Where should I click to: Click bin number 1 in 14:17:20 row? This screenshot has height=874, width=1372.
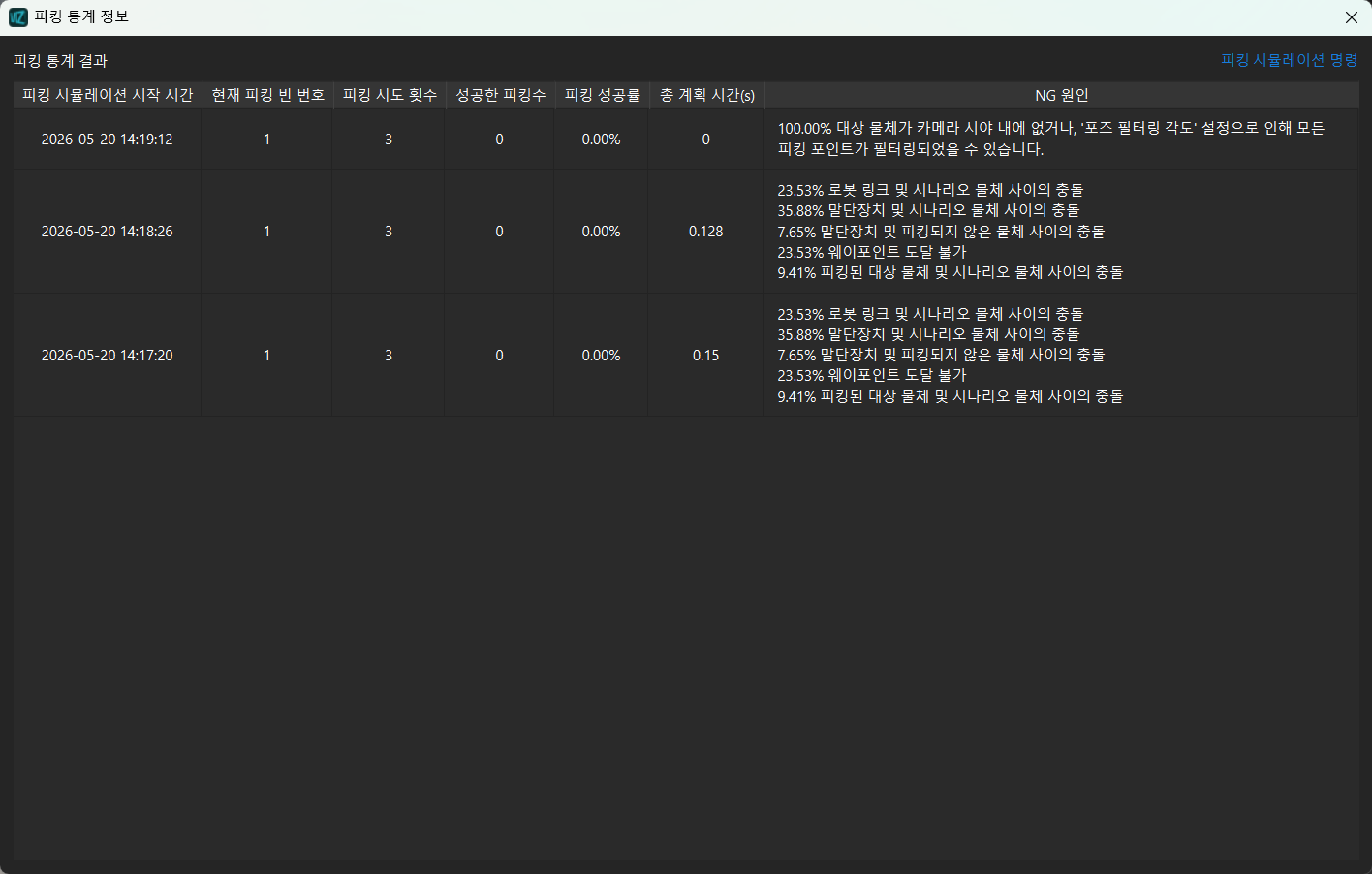coord(267,356)
